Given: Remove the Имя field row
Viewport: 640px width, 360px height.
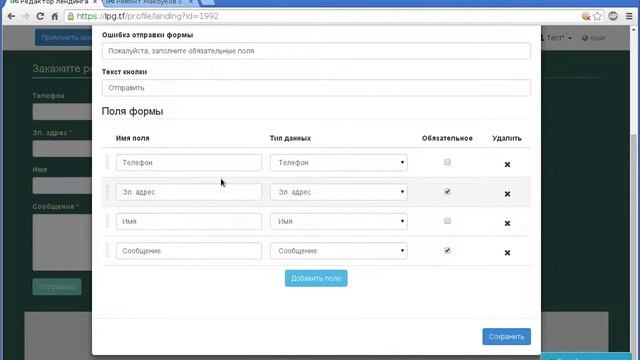Looking at the screenshot, I should pyautogui.click(x=507, y=223).
